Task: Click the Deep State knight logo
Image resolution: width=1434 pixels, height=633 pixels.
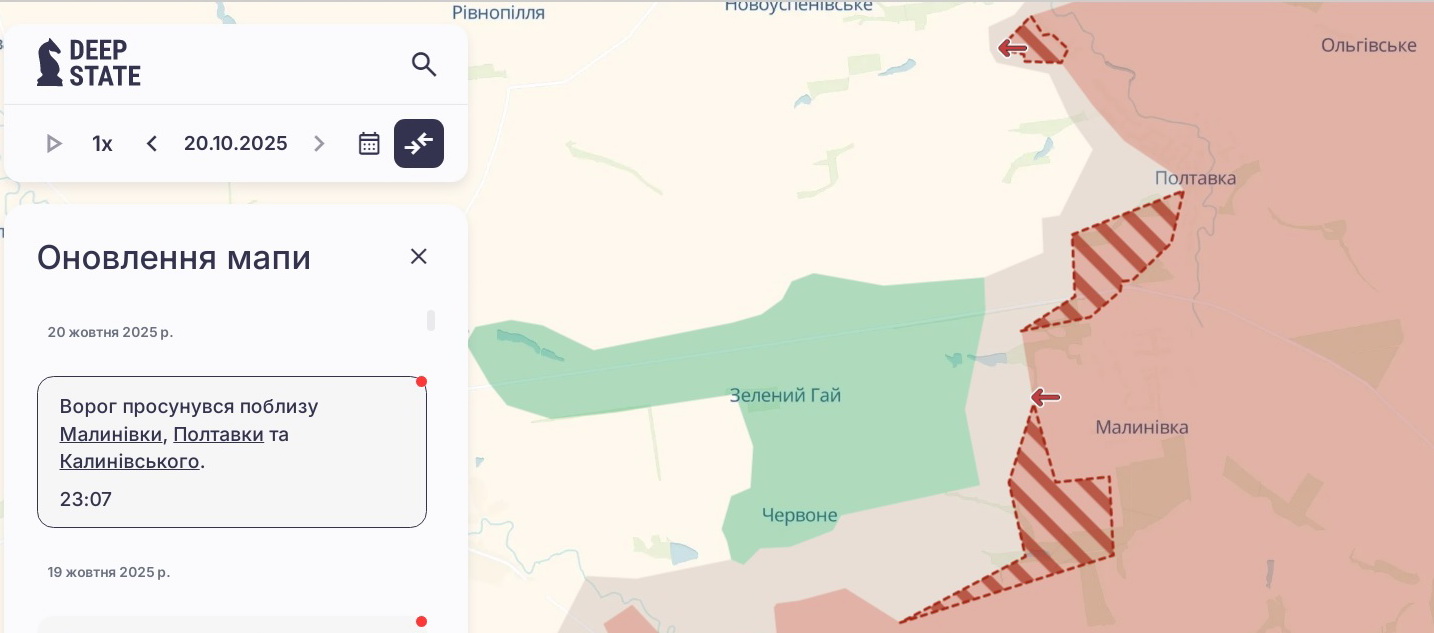Action: point(88,63)
